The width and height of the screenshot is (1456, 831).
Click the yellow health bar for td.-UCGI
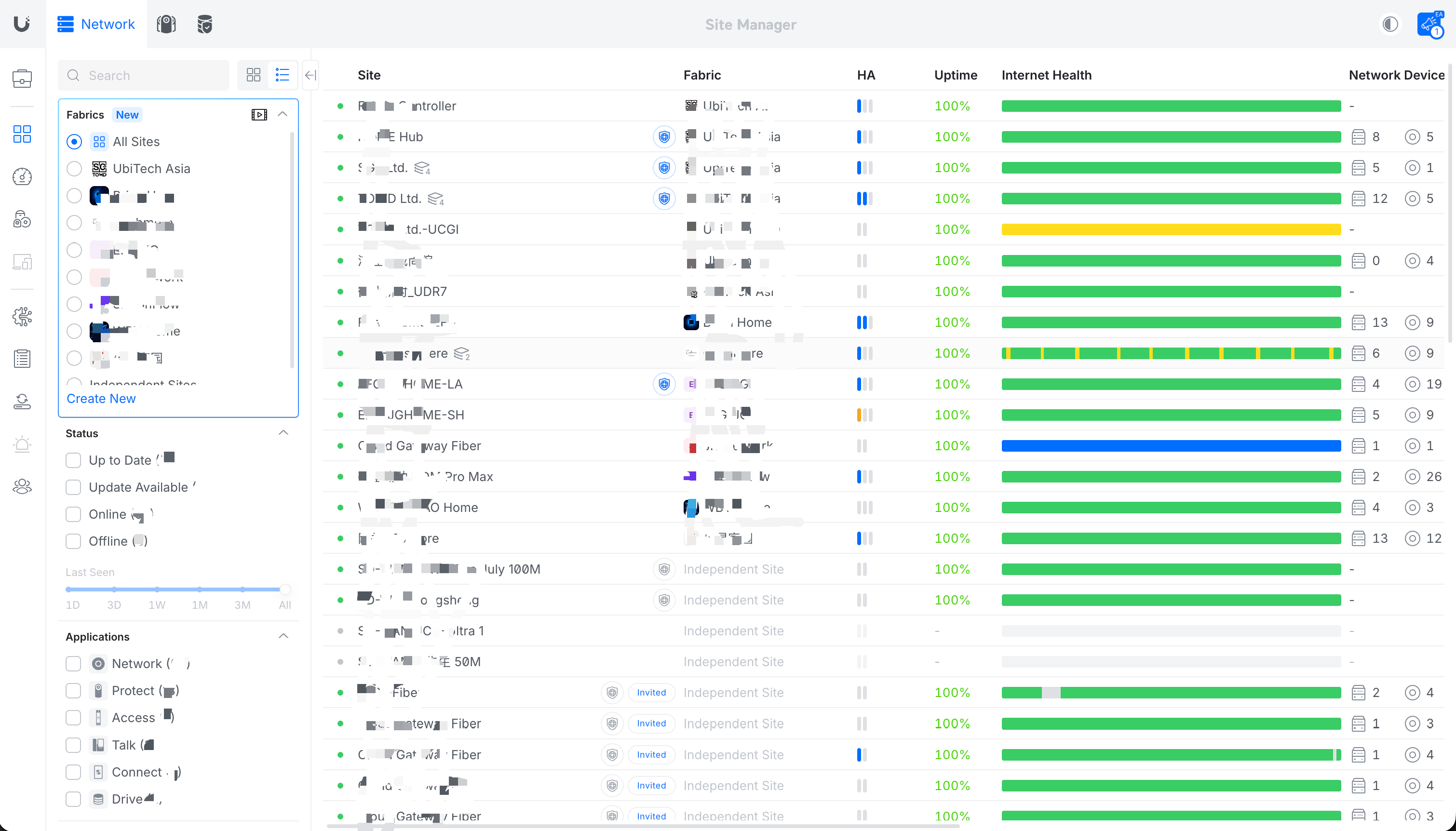(x=1171, y=229)
